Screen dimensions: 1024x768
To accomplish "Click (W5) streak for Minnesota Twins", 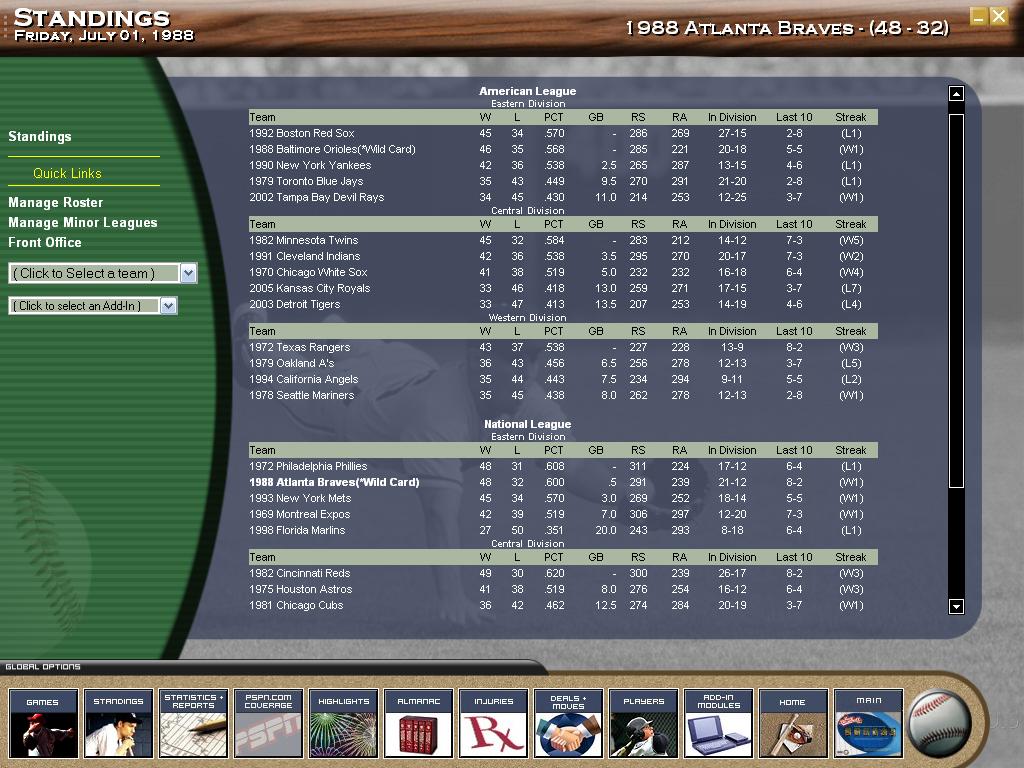I will point(851,240).
